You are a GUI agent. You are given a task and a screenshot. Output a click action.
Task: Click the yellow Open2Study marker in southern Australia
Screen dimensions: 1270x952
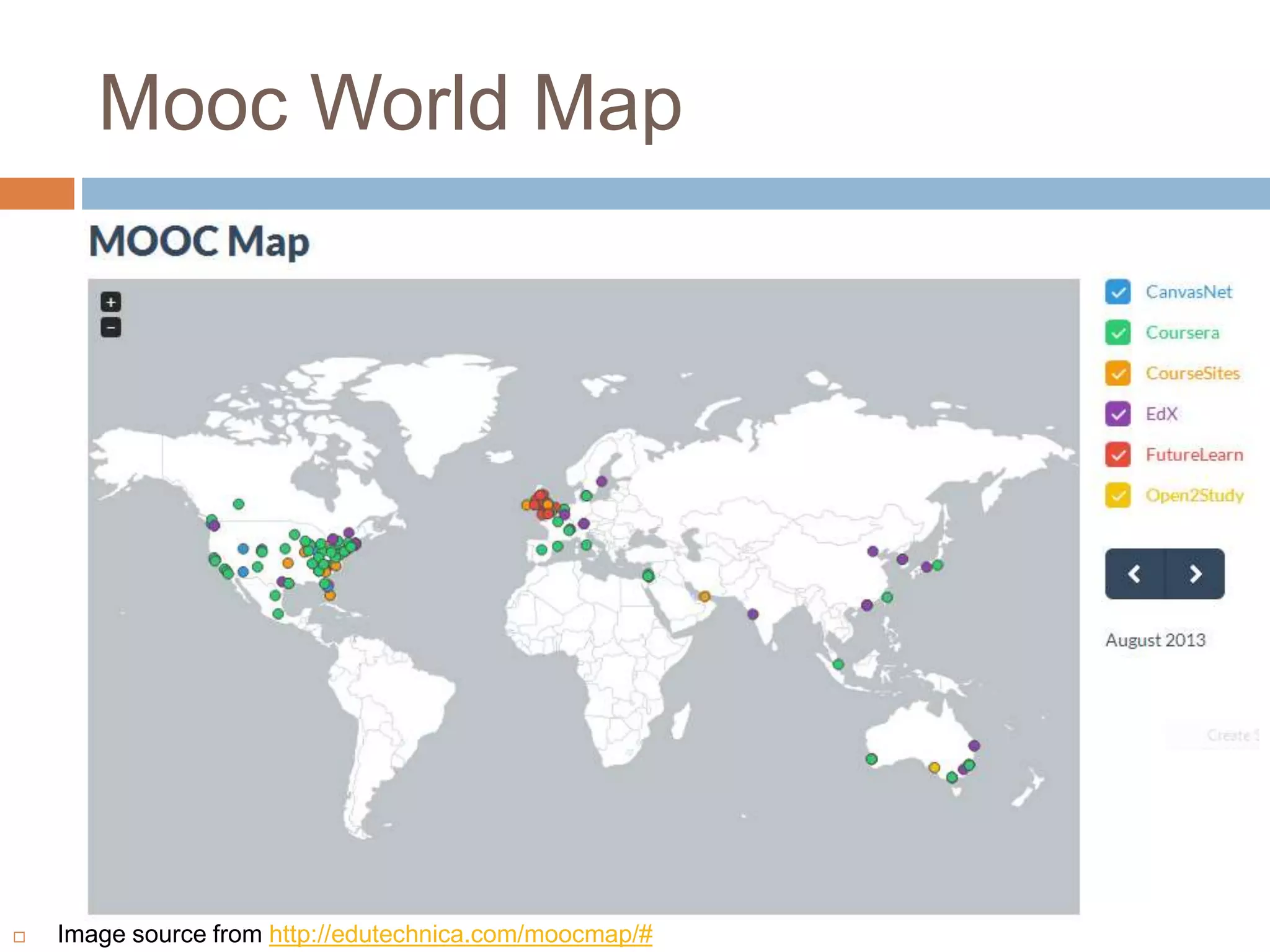point(934,768)
